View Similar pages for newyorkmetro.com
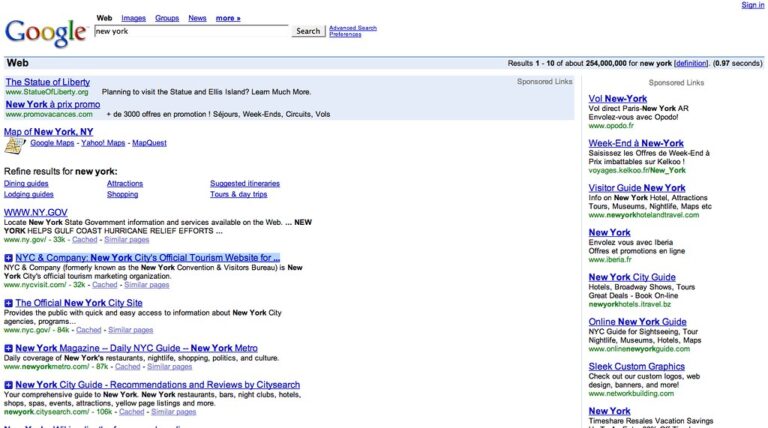The width and height of the screenshot is (768, 428). (x=169, y=367)
